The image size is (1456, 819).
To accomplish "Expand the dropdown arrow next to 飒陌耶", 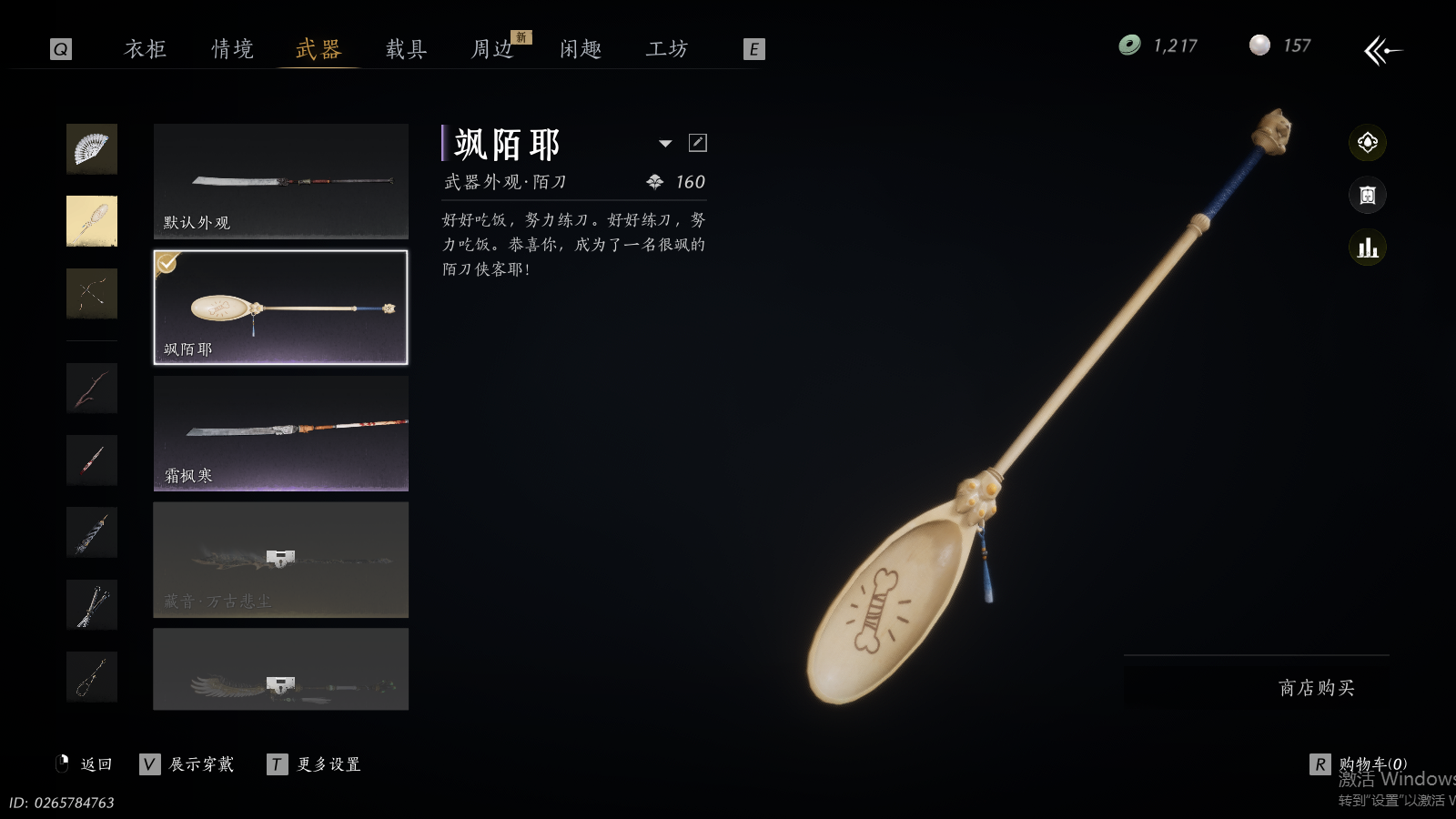I will point(665,143).
